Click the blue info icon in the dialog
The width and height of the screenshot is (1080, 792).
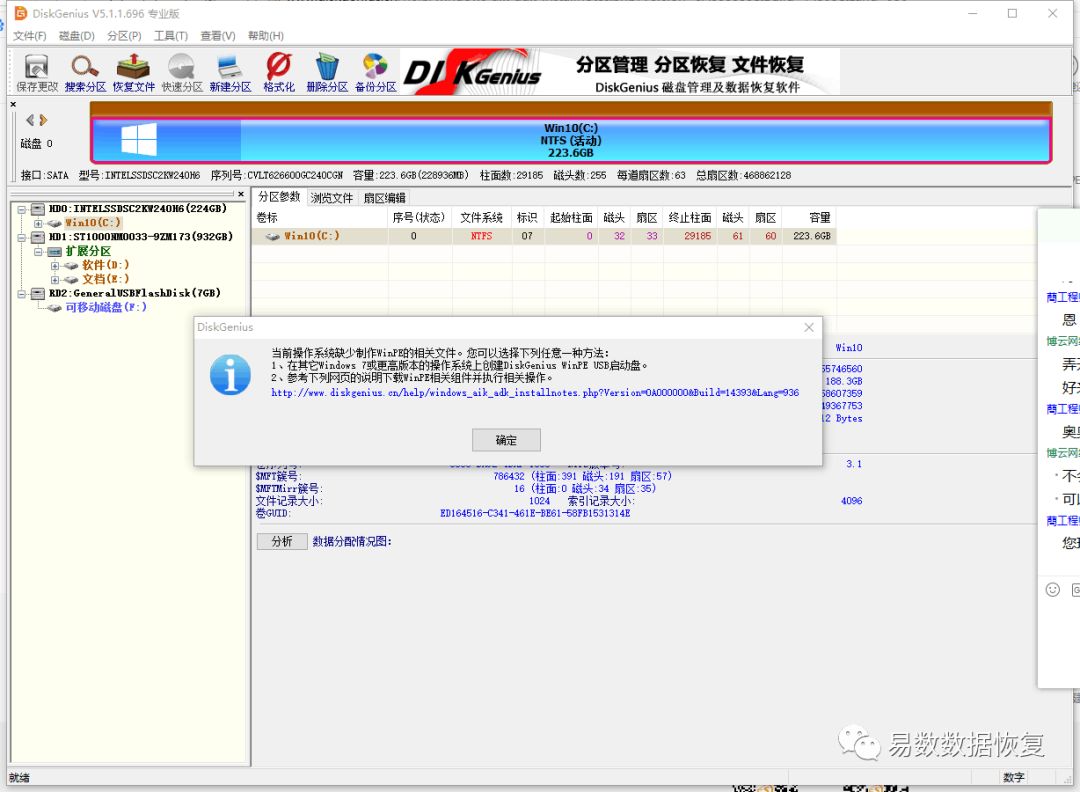point(230,375)
